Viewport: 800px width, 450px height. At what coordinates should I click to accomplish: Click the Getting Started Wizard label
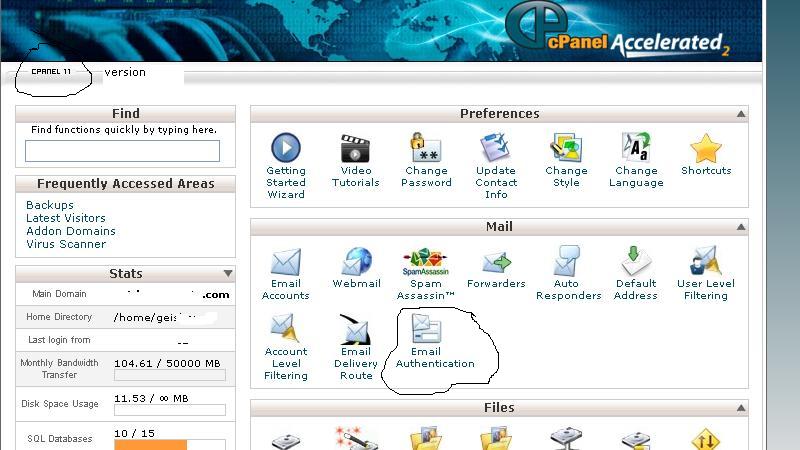286,183
